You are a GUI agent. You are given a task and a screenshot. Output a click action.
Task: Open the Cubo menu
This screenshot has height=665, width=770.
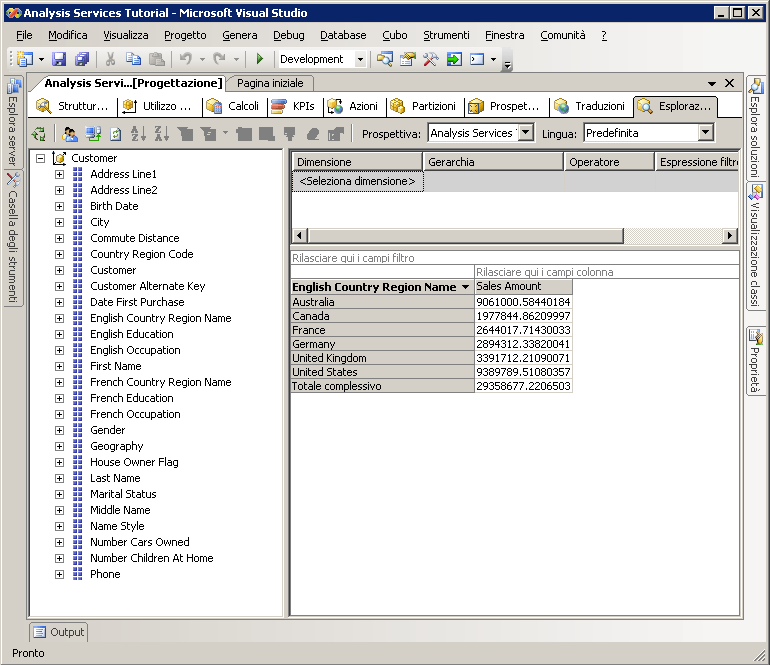[x=394, y=35]
